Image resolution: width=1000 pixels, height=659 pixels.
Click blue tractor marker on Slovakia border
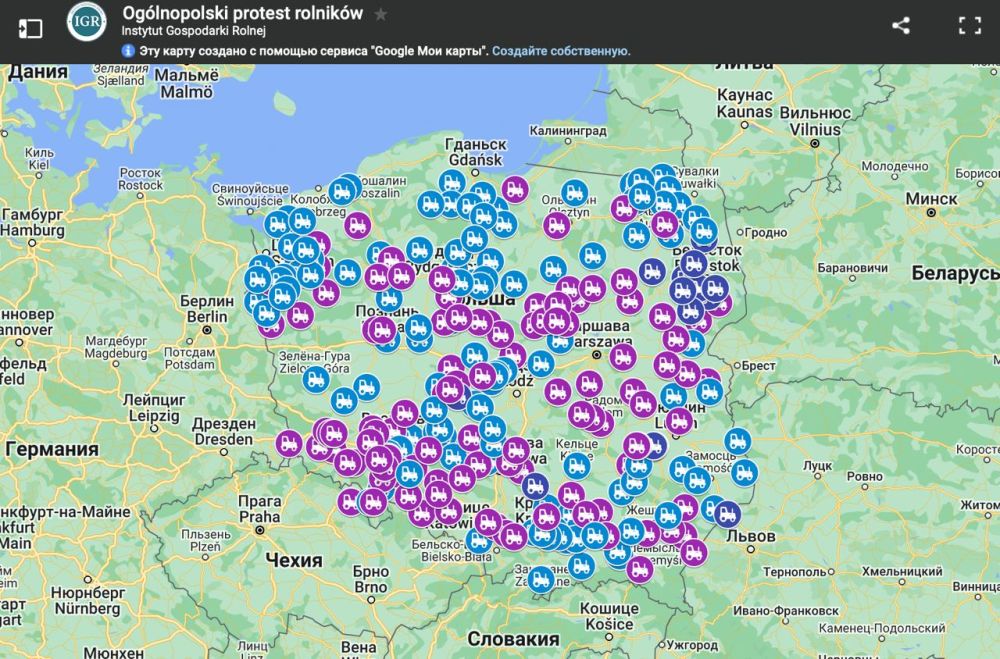541,578
